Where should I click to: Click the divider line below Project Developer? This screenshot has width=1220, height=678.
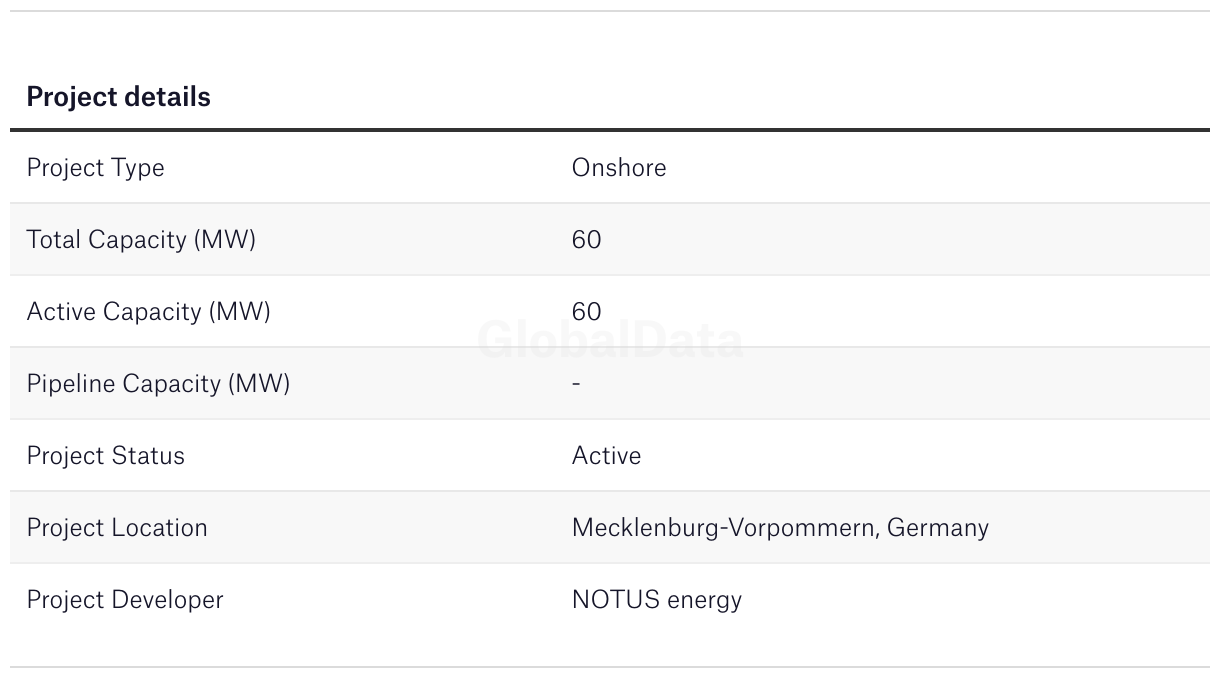tap(610, 667)
